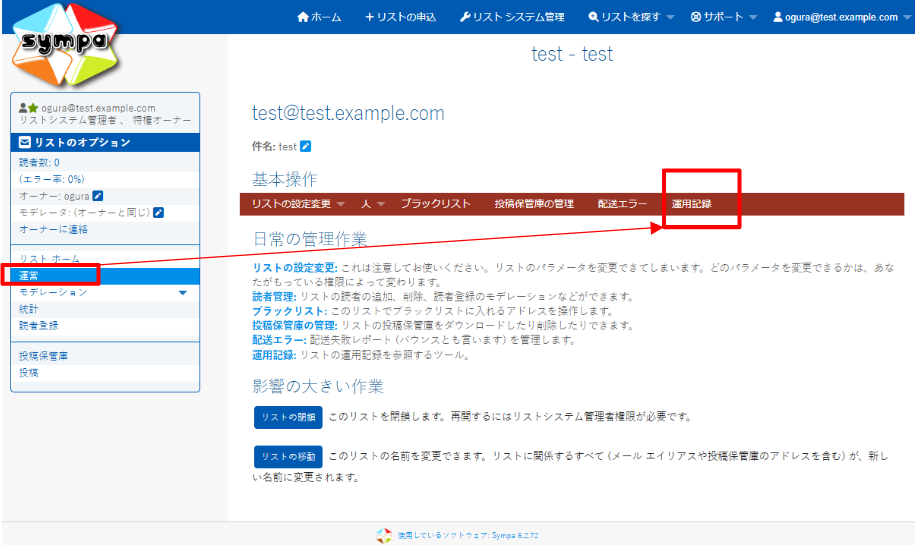
Task: Click the edit icon next to 件名: test
Action: pyautogui.click(x=306, y=146)
